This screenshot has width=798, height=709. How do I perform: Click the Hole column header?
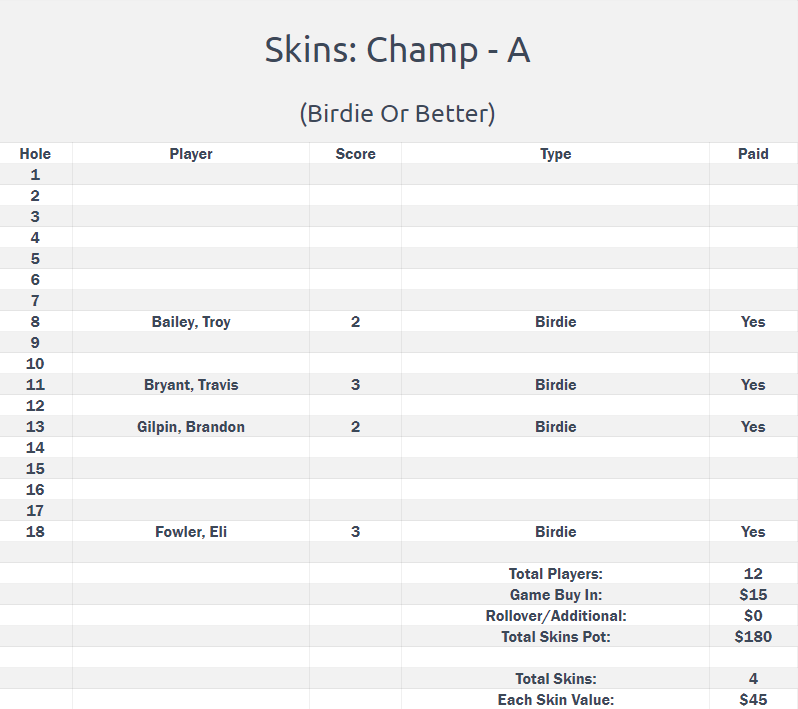pos(35,154)
